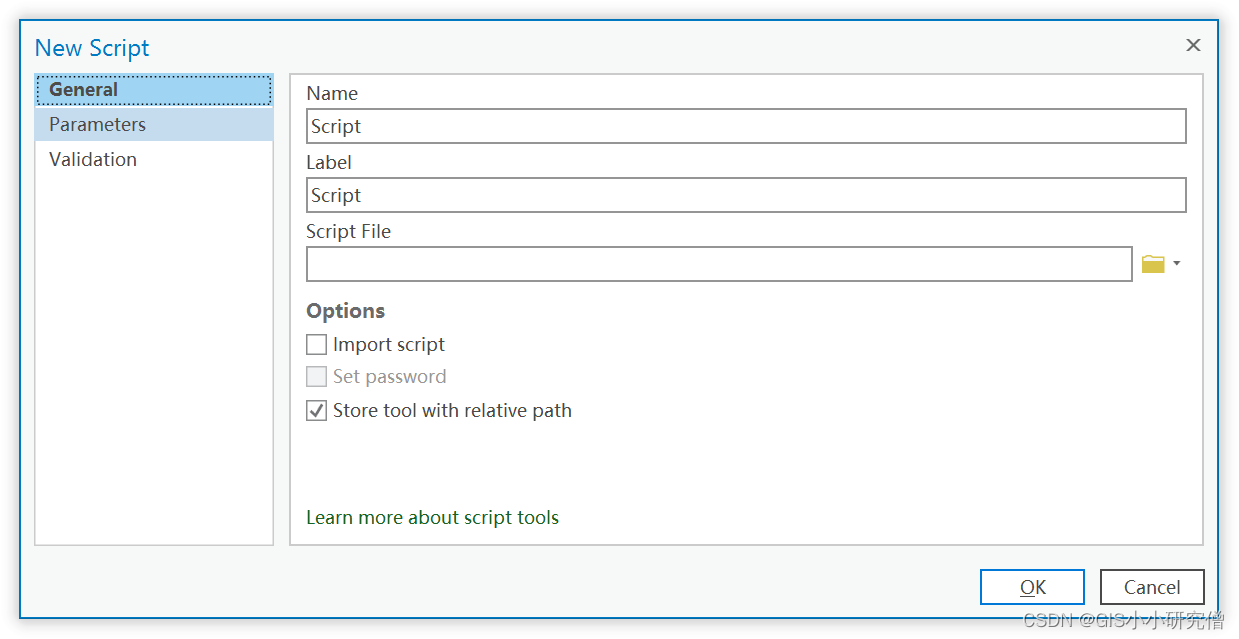Enable the Import script option
Screen dimensions: 1239x639
[x=316, y=344]
